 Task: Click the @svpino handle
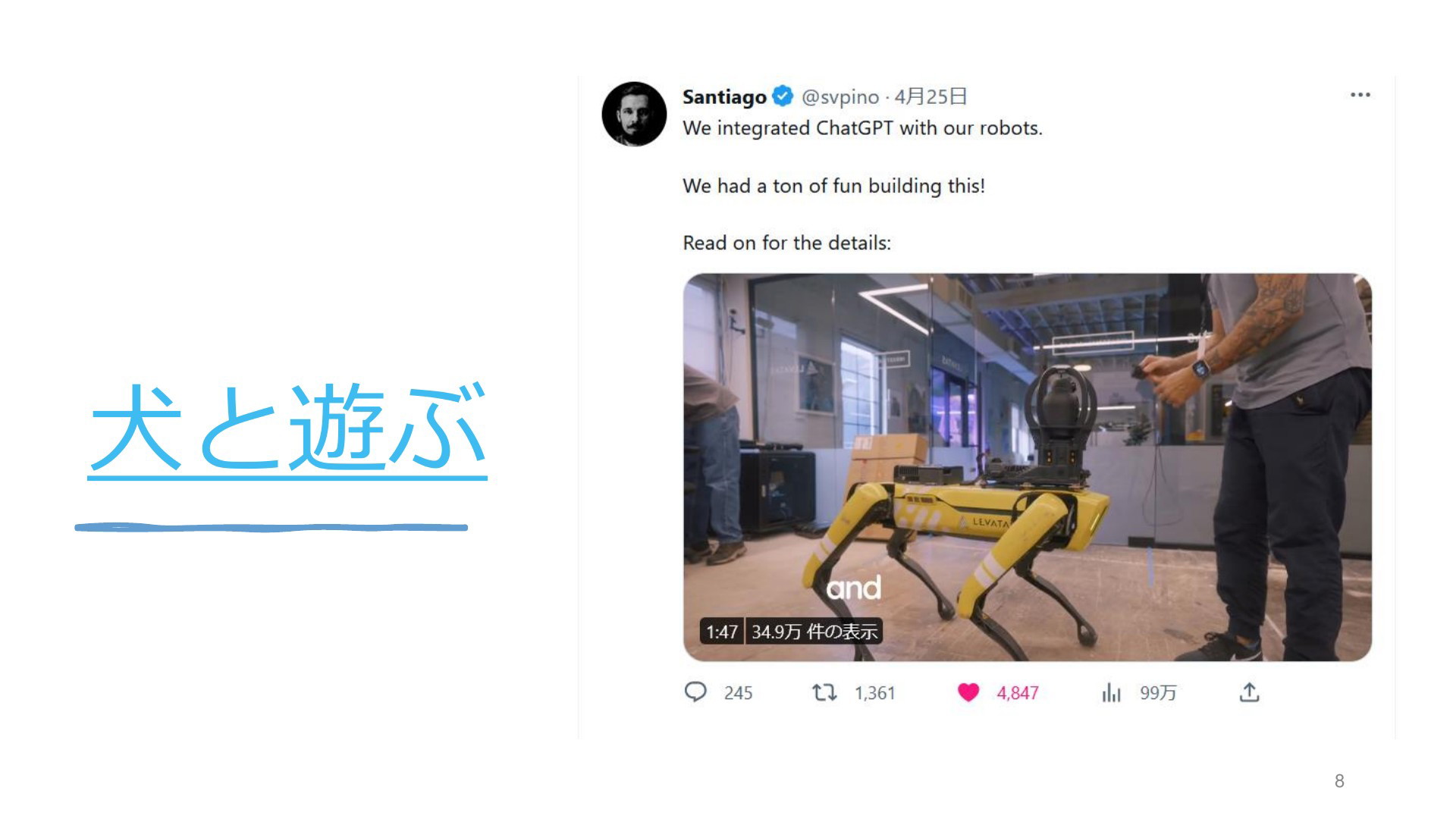point(840,97)
